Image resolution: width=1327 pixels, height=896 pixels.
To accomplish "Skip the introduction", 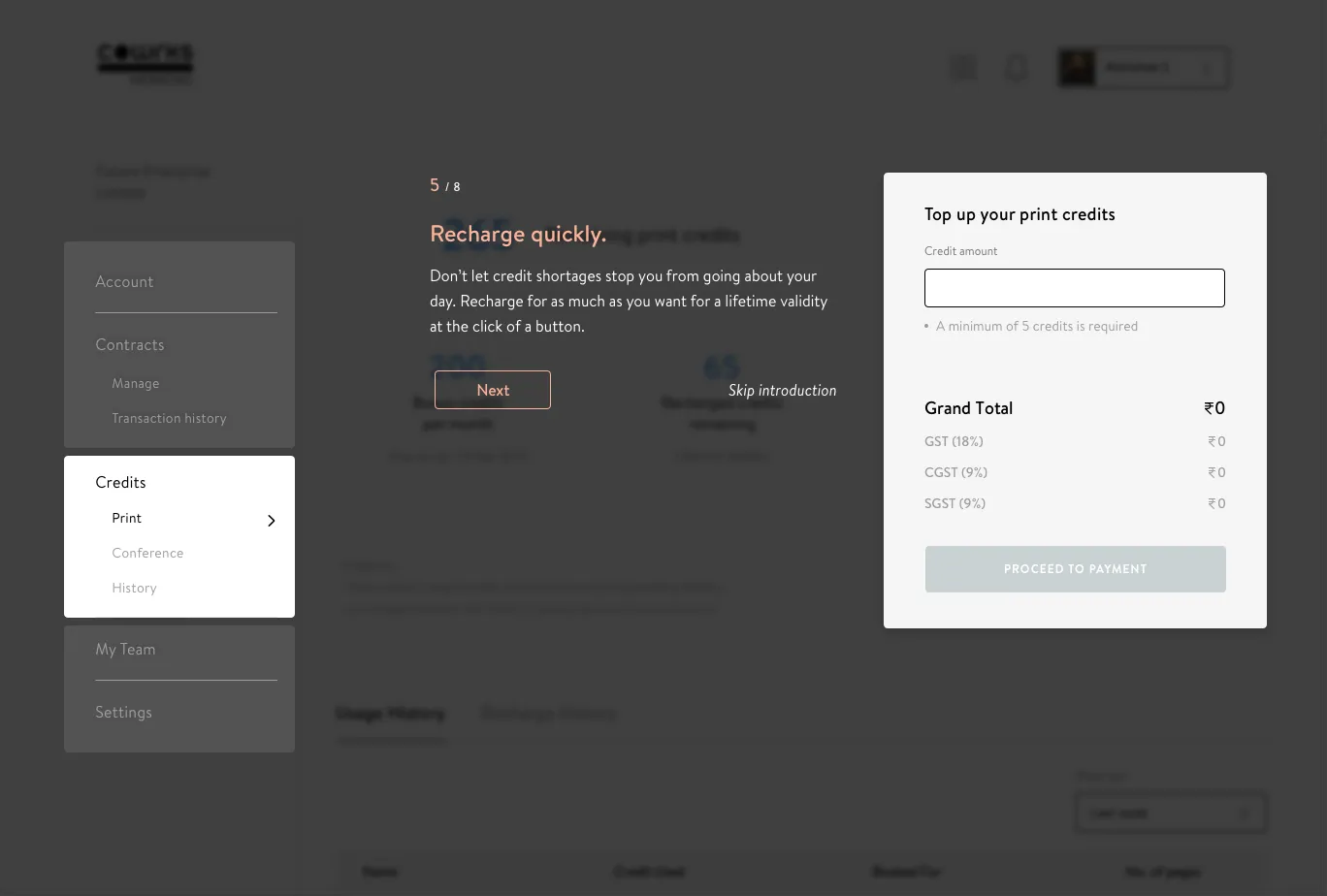I will coord(782,390).
